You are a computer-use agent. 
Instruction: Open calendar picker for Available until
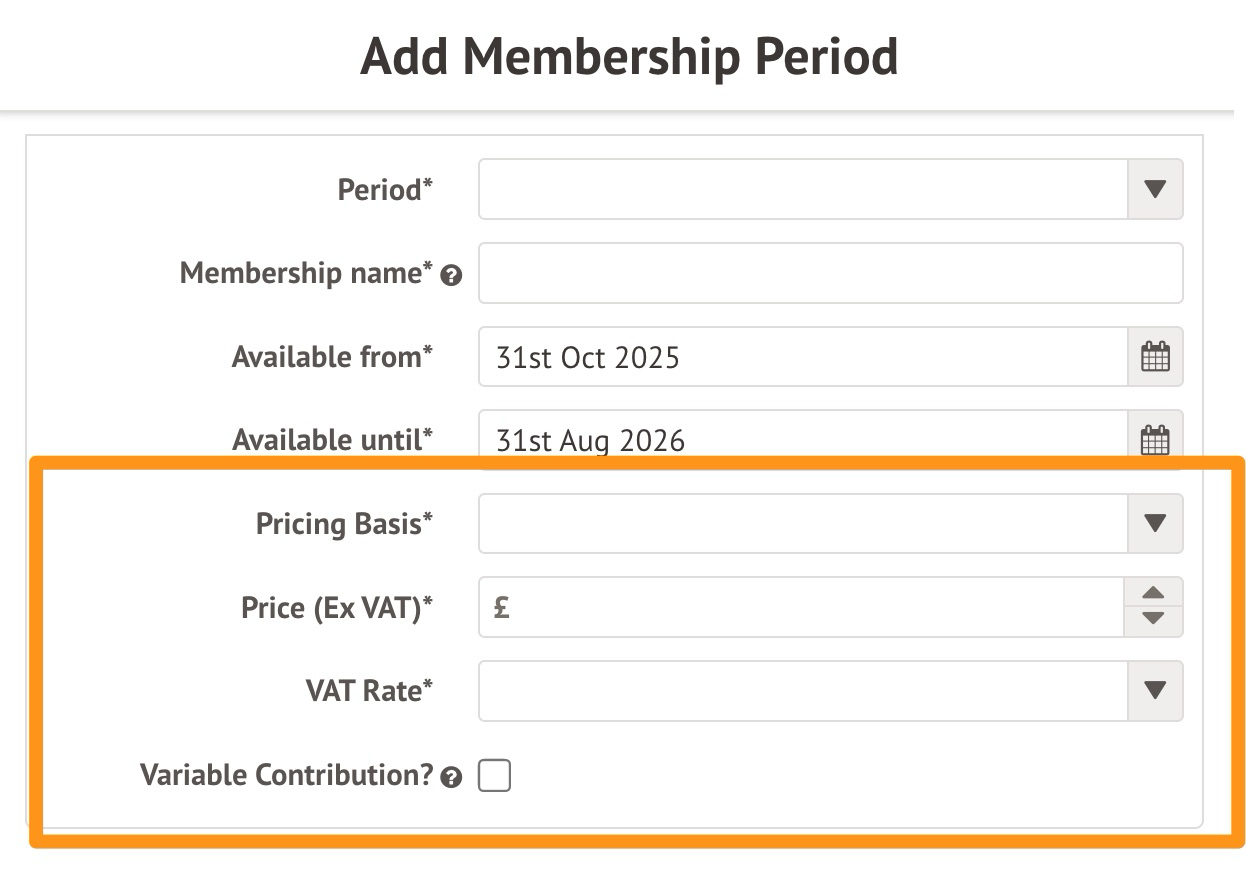1155,440
